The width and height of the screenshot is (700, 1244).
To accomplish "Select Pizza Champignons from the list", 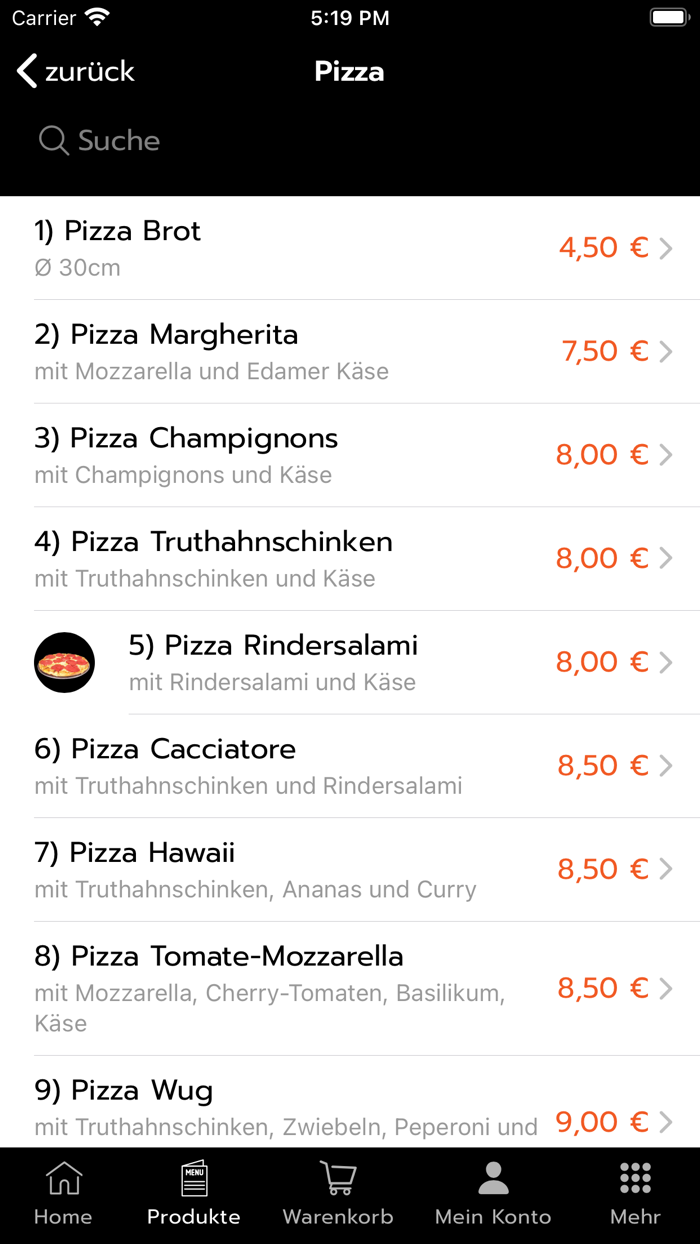I will 350,455.
